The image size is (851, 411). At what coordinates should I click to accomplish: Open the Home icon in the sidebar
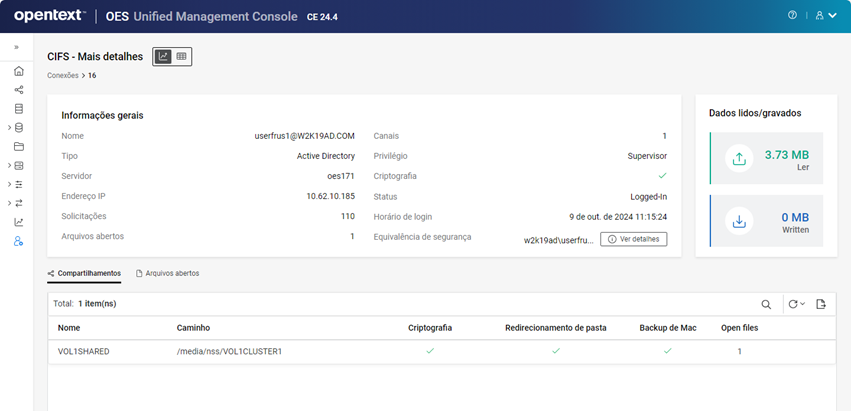click(x=18, y=71)
